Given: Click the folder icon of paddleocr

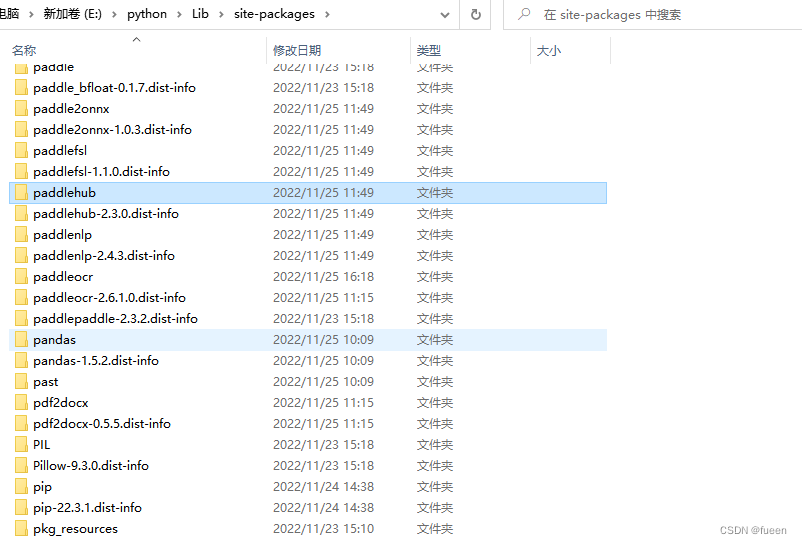Looking at the screenshot, I should [x=21, y=276].
